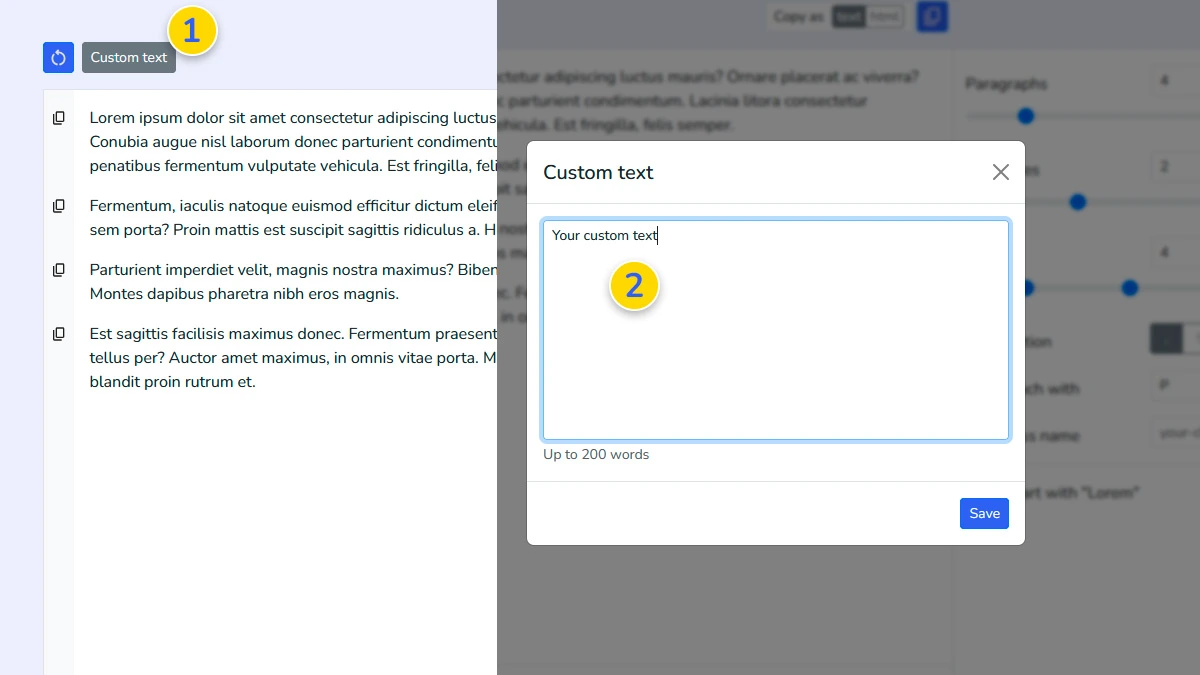Copy the Parturient paragraph via its copy icon
Image resolution: width=1200 pixels, height=675 pixels.
tap(58, 269)
